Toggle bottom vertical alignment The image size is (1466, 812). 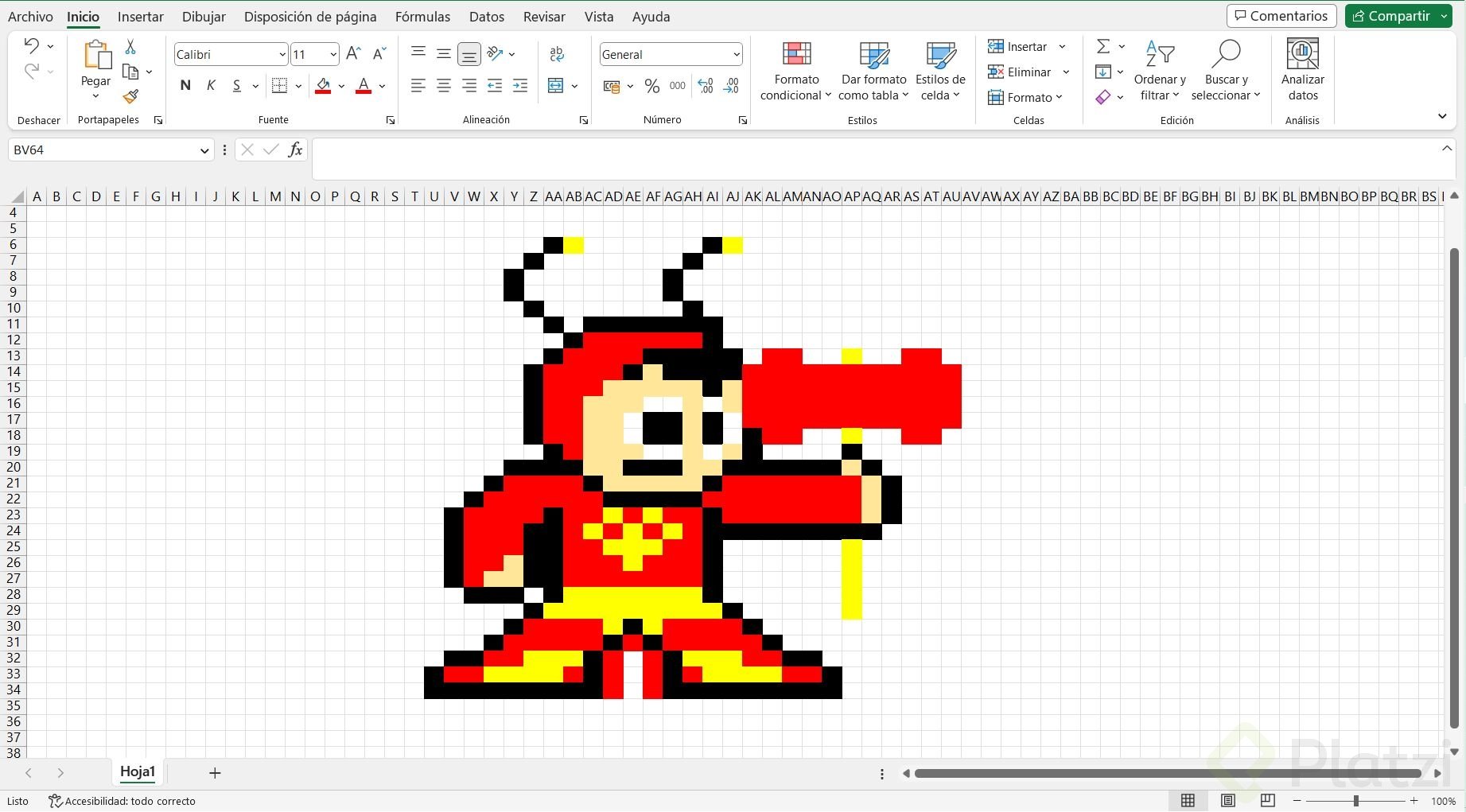[469, 54]
